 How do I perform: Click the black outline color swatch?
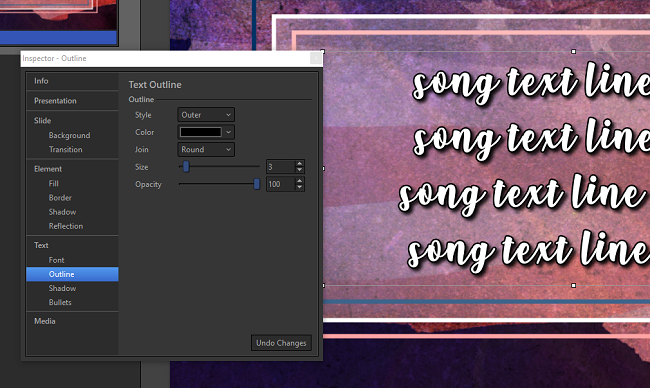201,132
